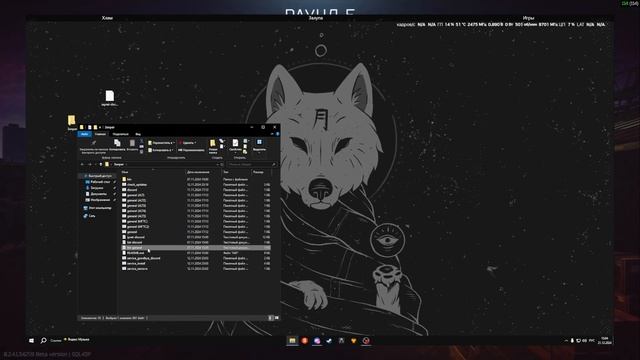The width and height of the screenshot is (640, 360).
Task: Click the Explorer search field
Action: 251,164
